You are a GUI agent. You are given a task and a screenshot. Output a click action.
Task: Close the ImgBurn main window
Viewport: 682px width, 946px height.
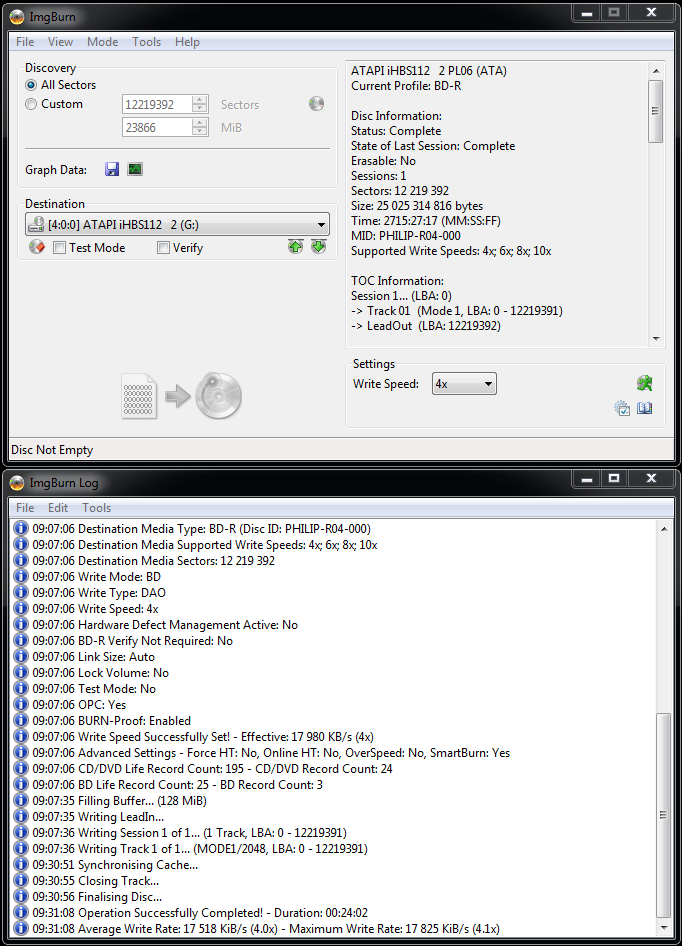[651, 13]
